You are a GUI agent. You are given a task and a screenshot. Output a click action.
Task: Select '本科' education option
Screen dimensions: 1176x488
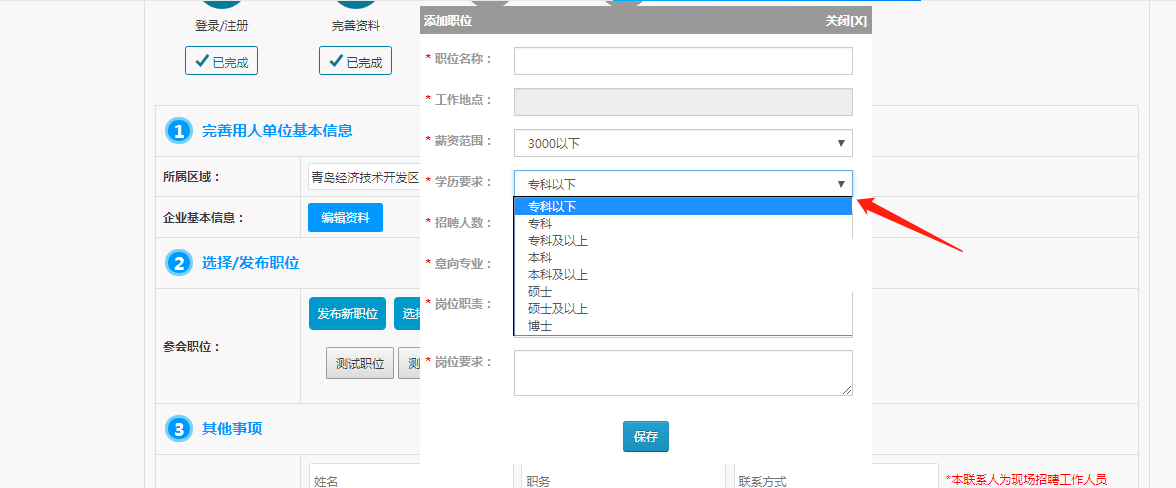click(x=540, y=258)
